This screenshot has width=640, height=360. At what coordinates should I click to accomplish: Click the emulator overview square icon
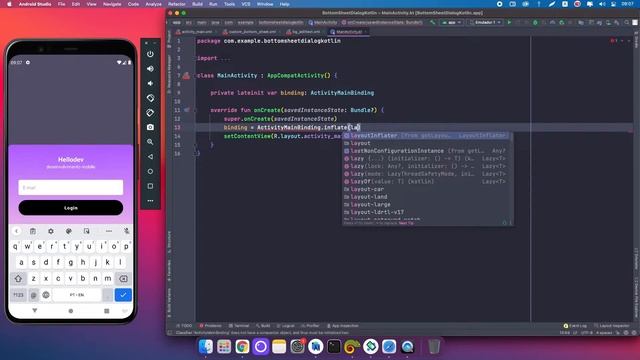(x=150, y=186)
